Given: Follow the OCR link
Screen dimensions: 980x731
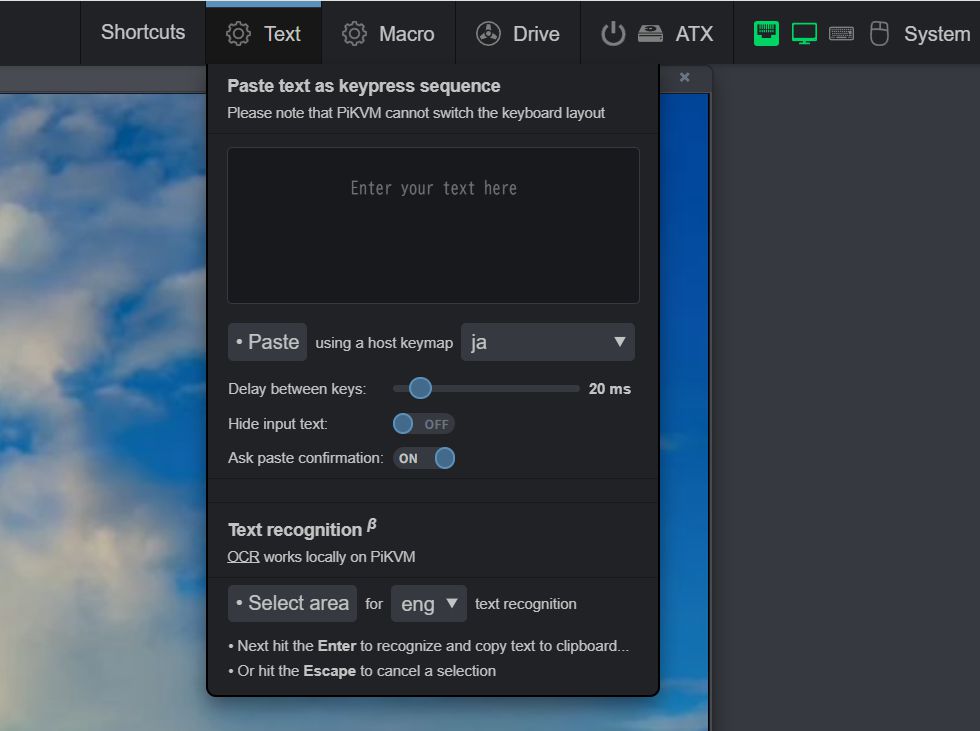Looking at the screenshot, I should [243, 556].
